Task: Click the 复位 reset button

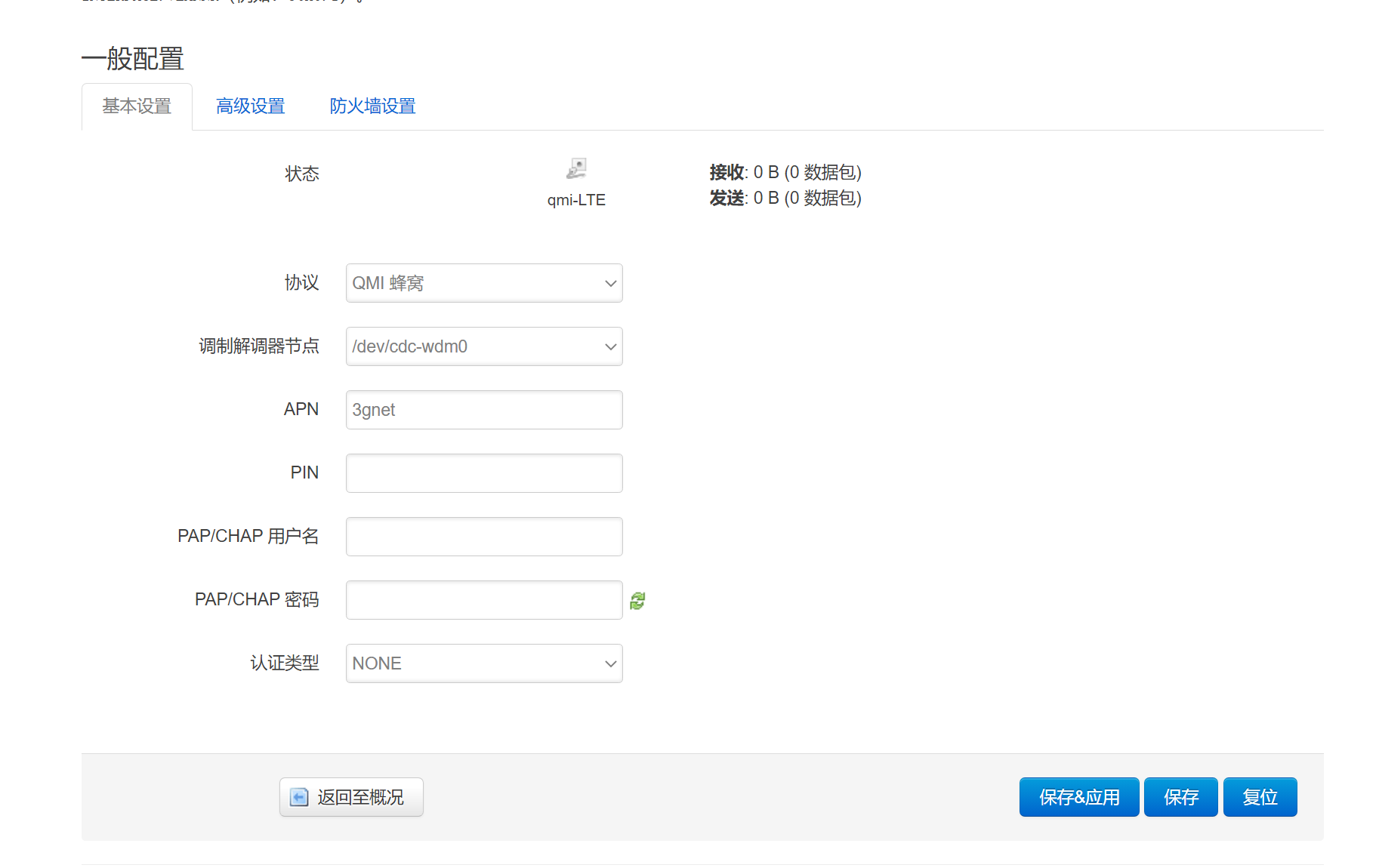Action: [x=1260, y=797]
